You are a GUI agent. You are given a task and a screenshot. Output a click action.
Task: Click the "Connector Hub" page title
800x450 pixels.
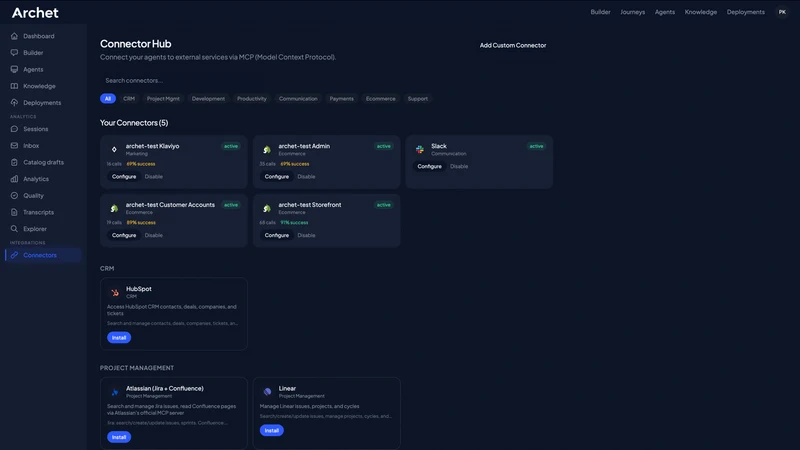(x=136, y=44)
